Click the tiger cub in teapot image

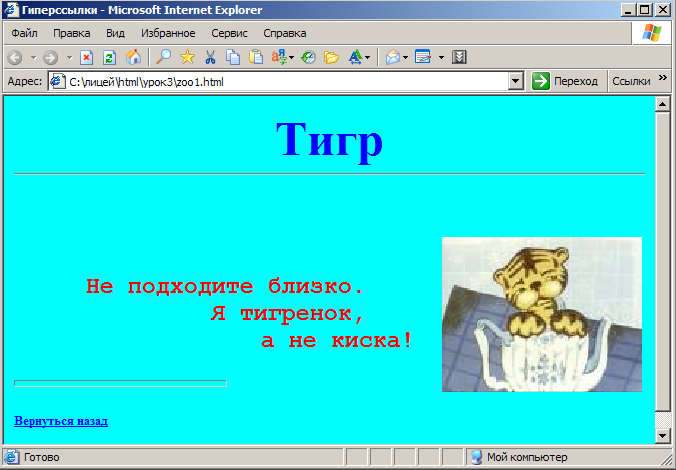(x=542, y=314)
